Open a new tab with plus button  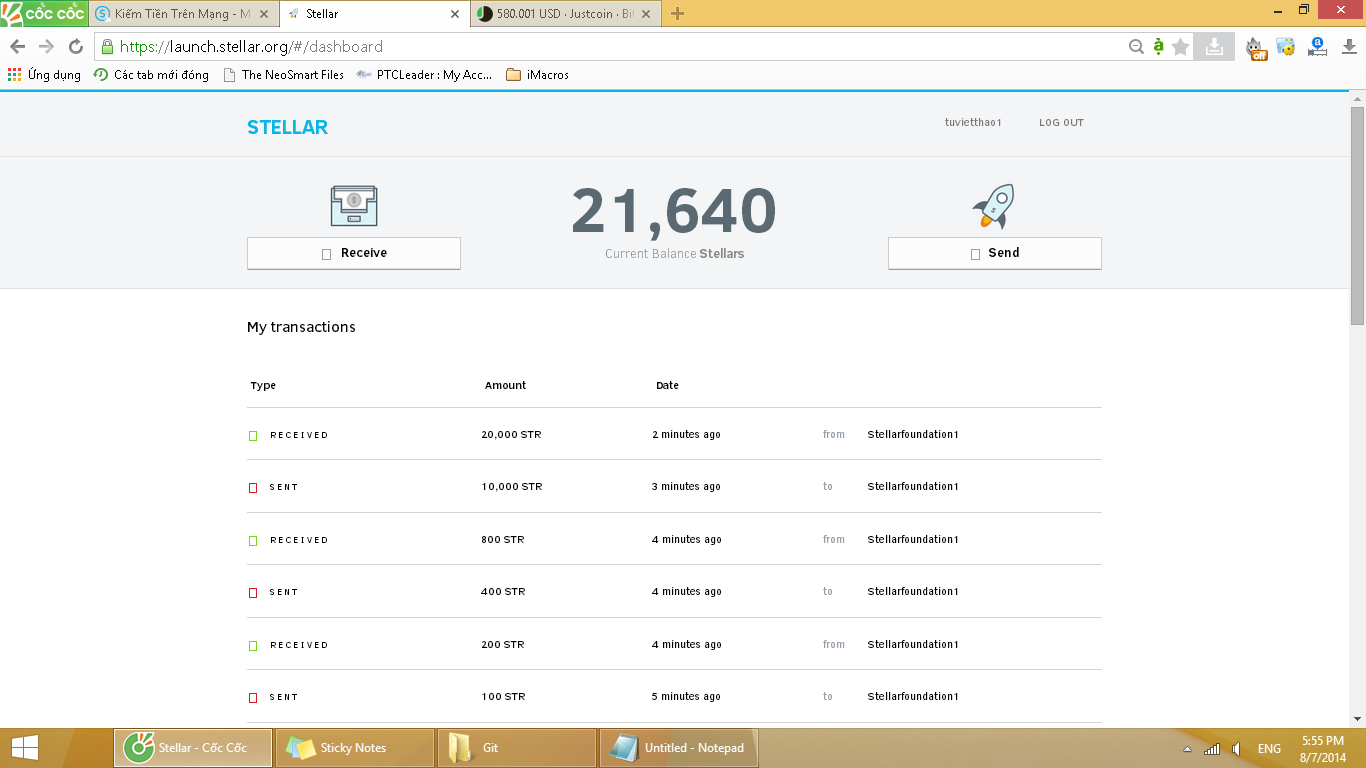point(677,14)
